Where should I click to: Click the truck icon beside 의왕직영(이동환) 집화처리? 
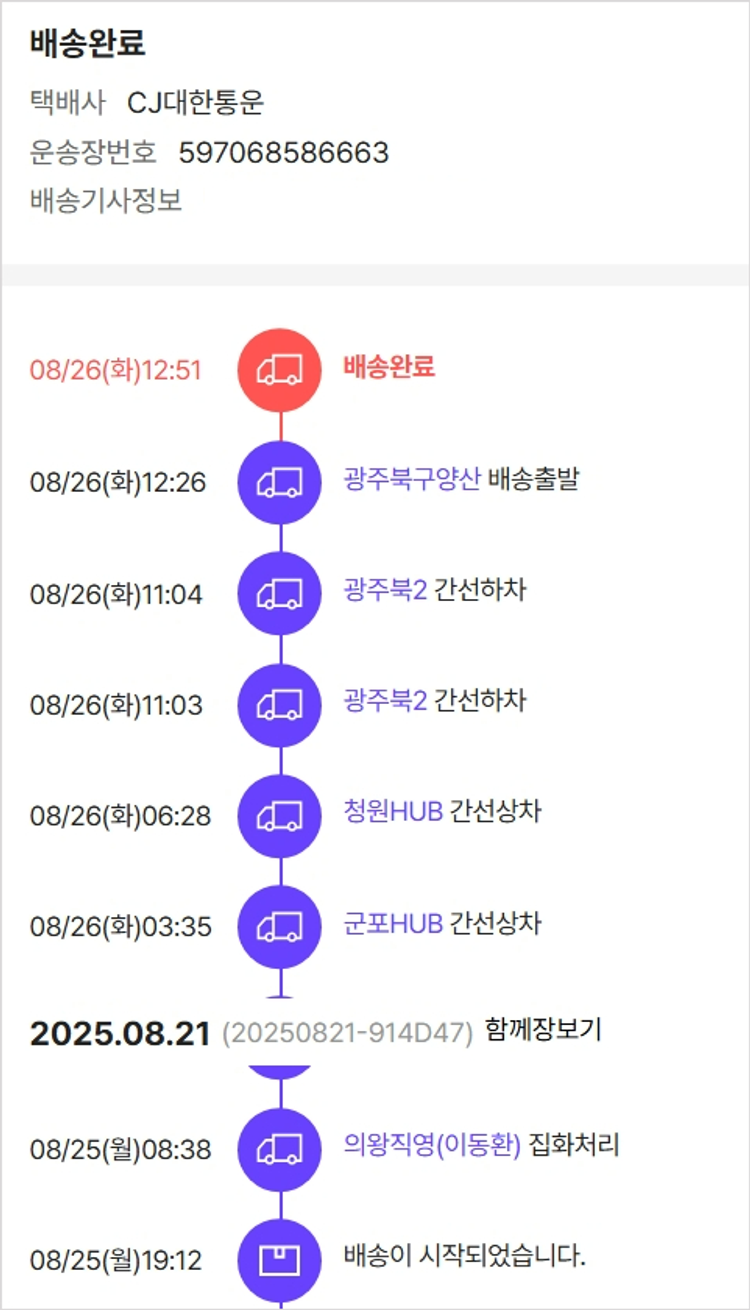tap(280, 1150)
